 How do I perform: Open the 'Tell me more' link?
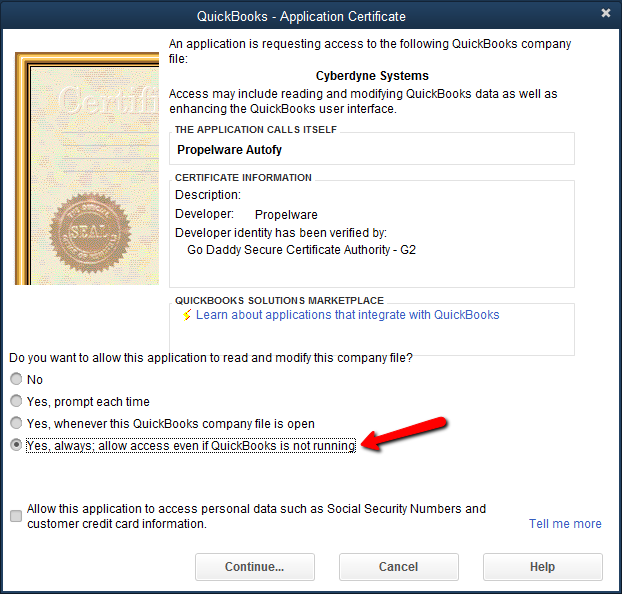565,523
